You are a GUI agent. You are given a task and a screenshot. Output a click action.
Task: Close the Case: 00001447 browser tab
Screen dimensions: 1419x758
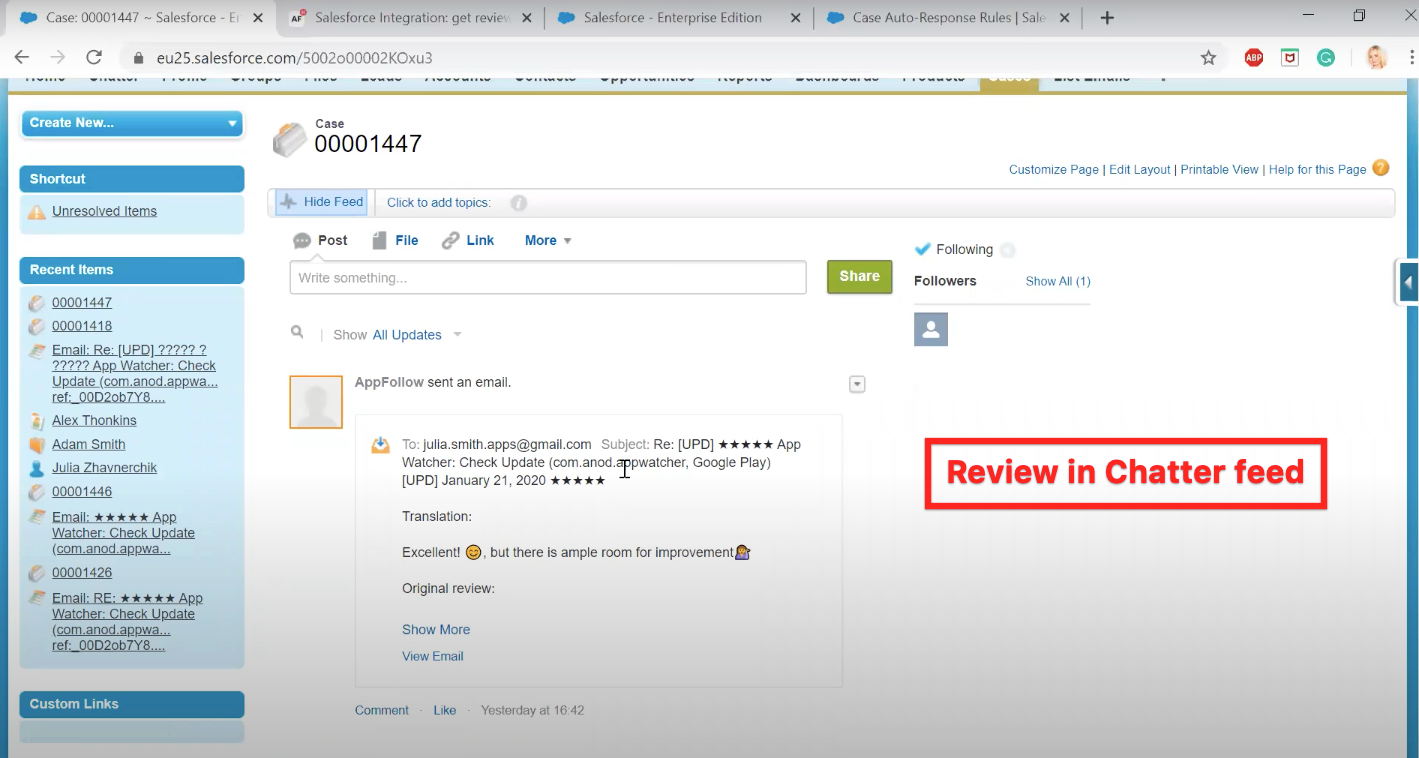click(x=256, y=18)
